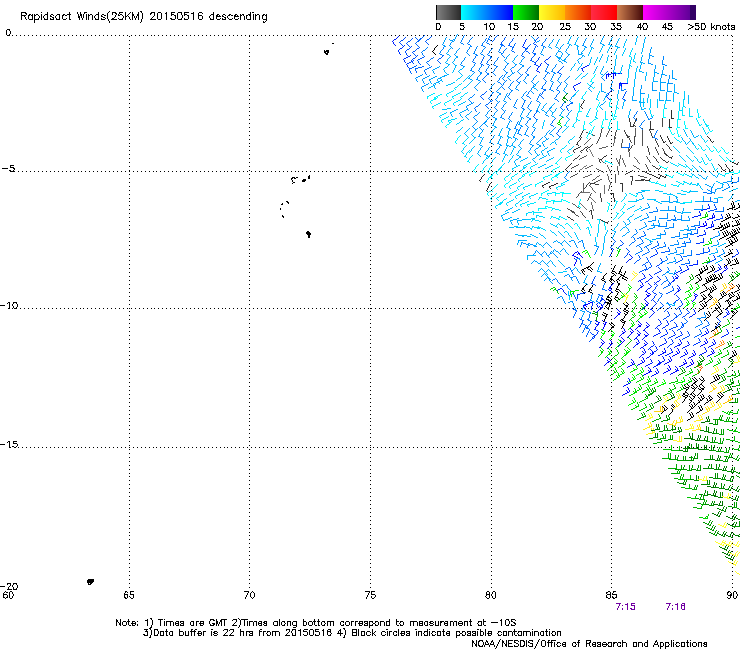Click the NOAA/NESDIS credit text
The image size is (740, 650).
coord(589,644)
